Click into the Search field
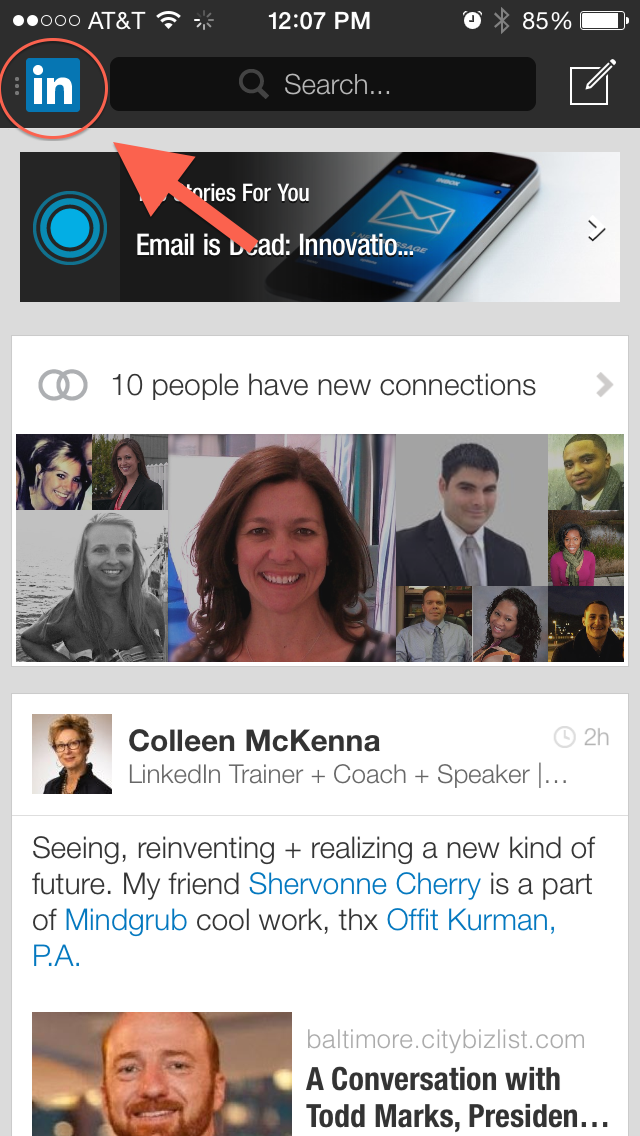 coord(323,85)
